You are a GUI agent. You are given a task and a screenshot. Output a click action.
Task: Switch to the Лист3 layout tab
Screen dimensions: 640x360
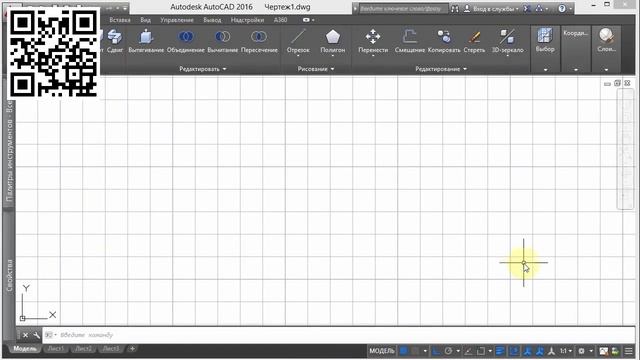click(x=111, y=349)
